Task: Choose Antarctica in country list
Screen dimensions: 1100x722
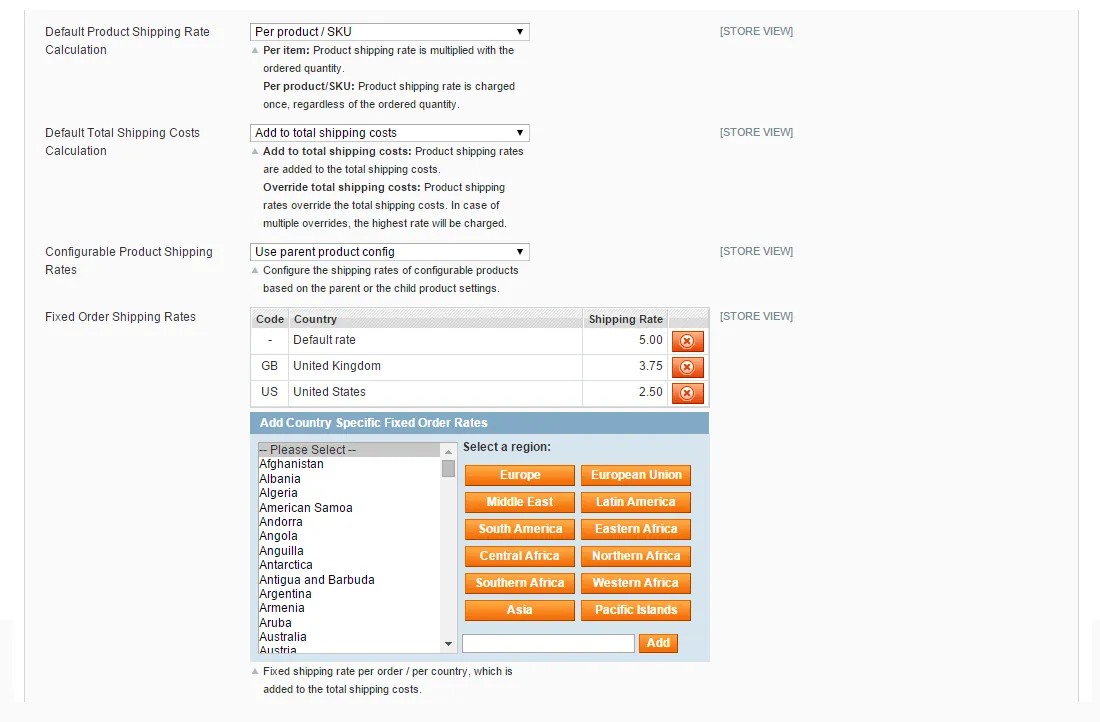Action: point(349,565)
